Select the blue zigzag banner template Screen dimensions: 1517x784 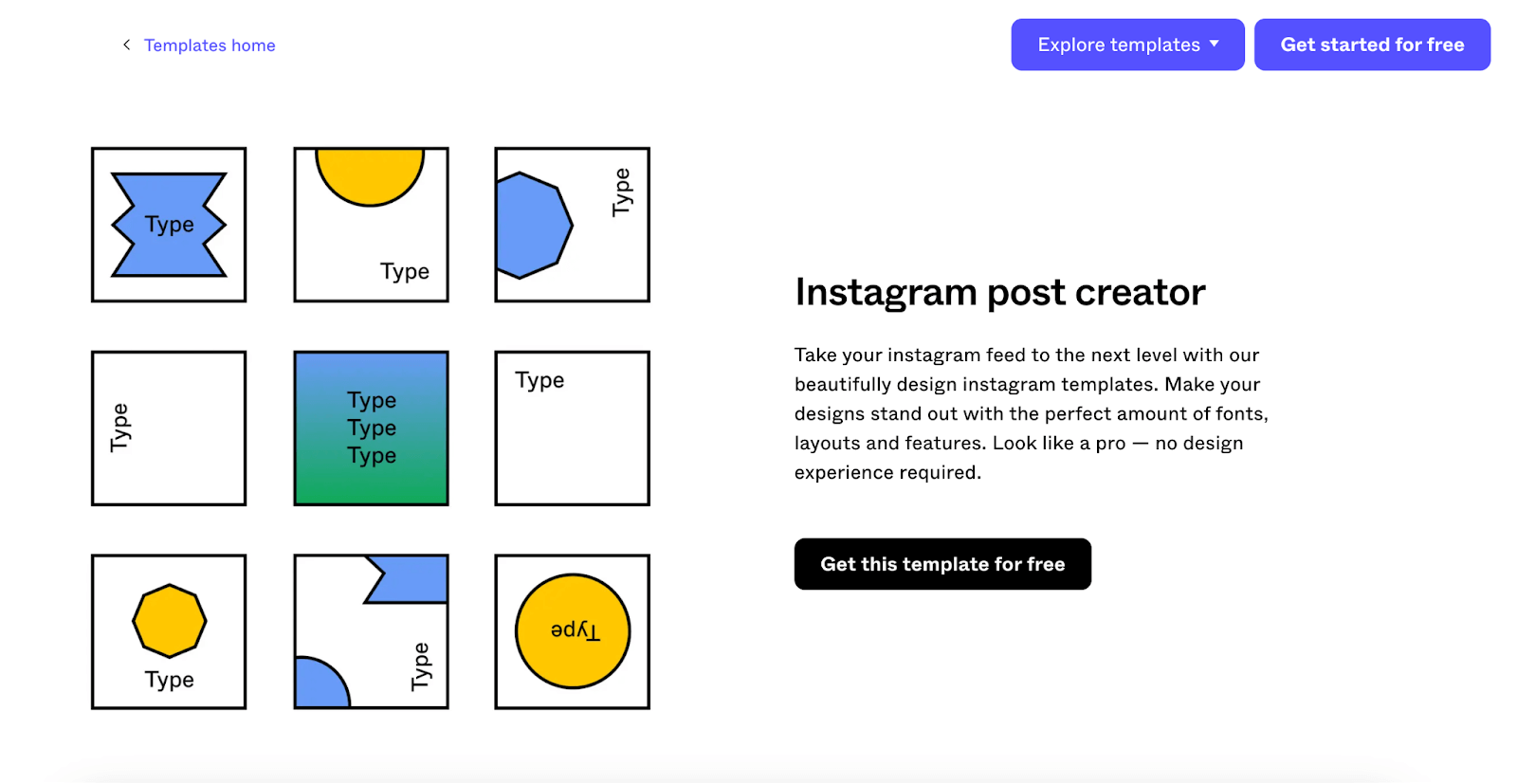tap(168, 224)
